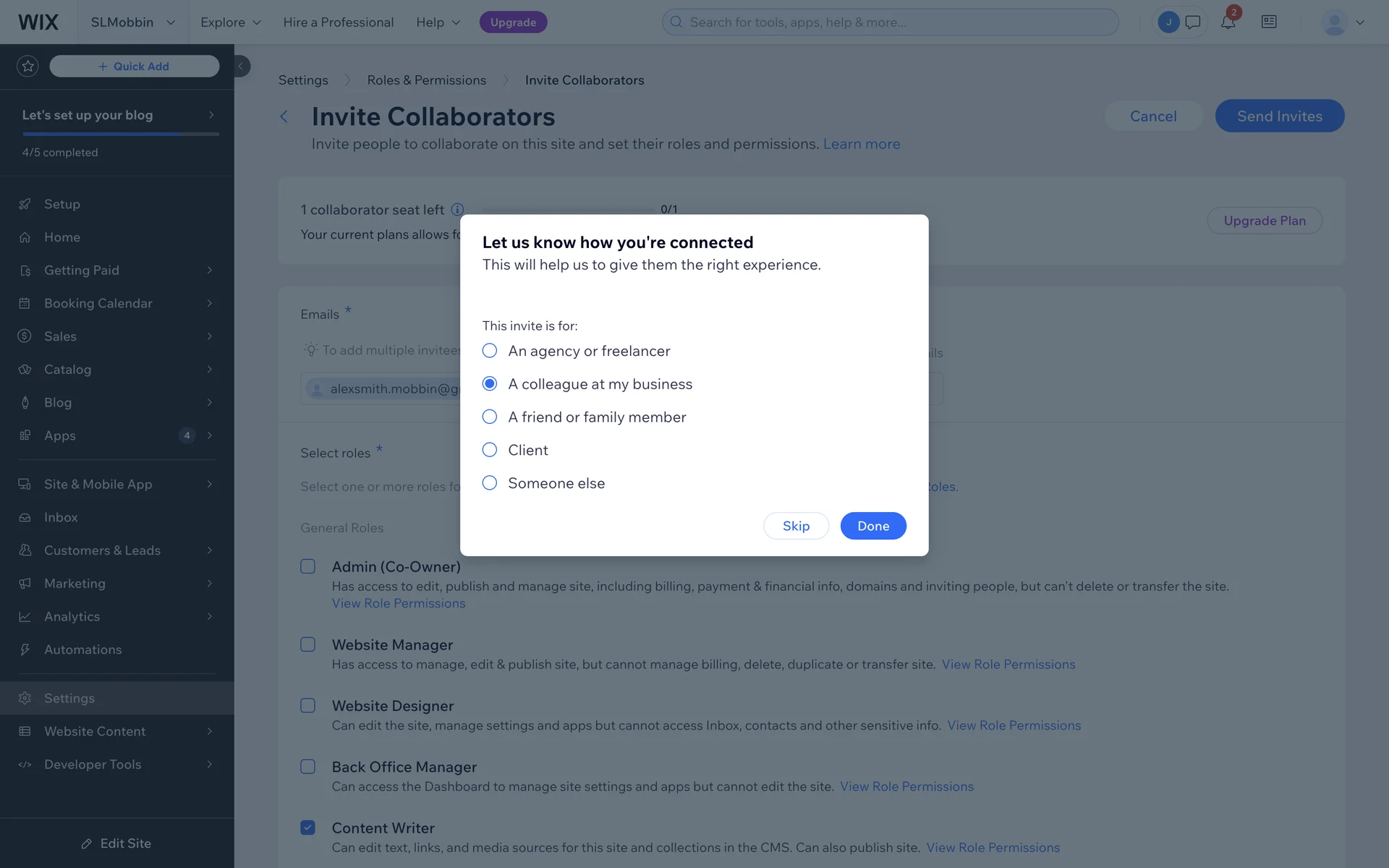Select the 'An agency or freelancer' option
This screenshot has height=868, width=1389.
point(490,351)
